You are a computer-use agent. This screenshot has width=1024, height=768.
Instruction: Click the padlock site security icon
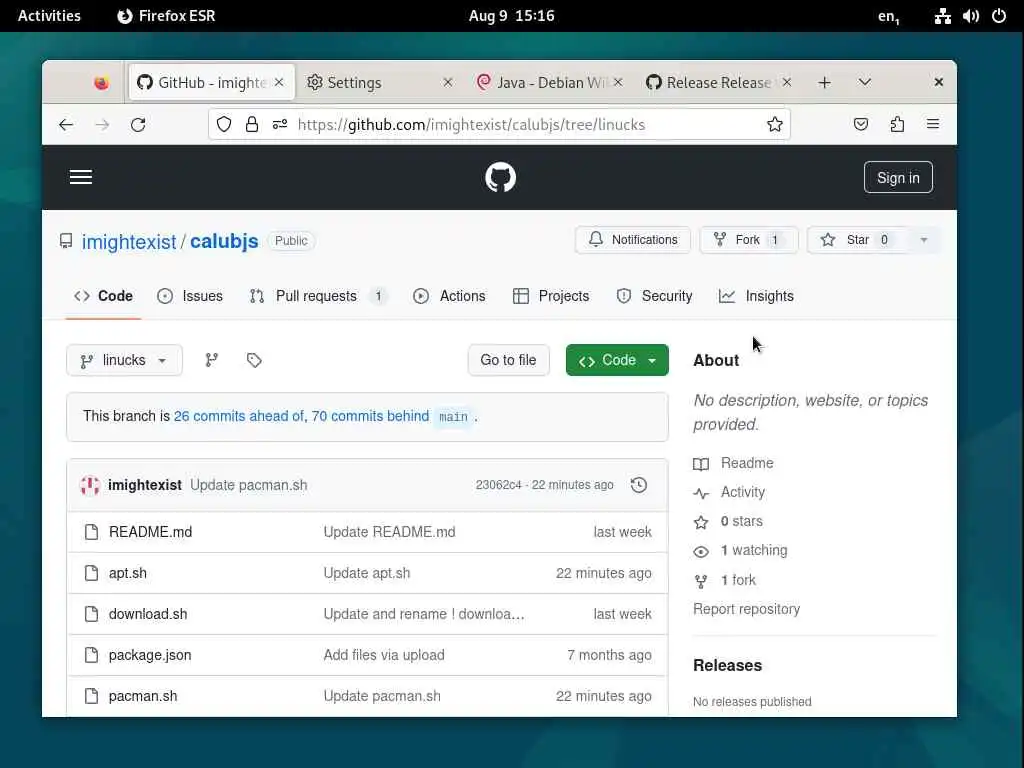[x=252, y=124]
